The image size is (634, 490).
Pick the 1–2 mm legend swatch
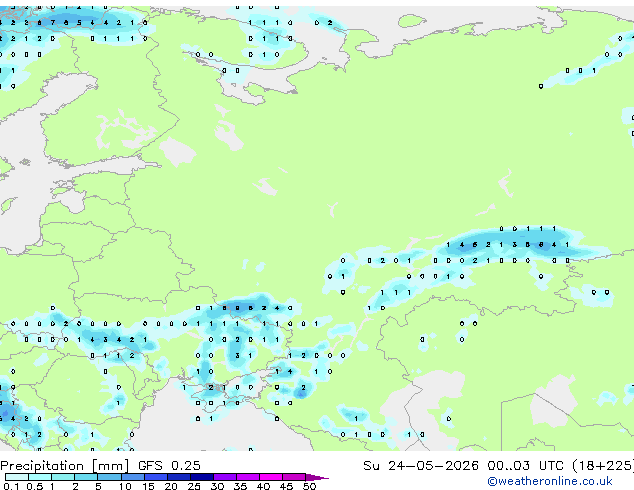pyautogui.click(x=63, y=477)
